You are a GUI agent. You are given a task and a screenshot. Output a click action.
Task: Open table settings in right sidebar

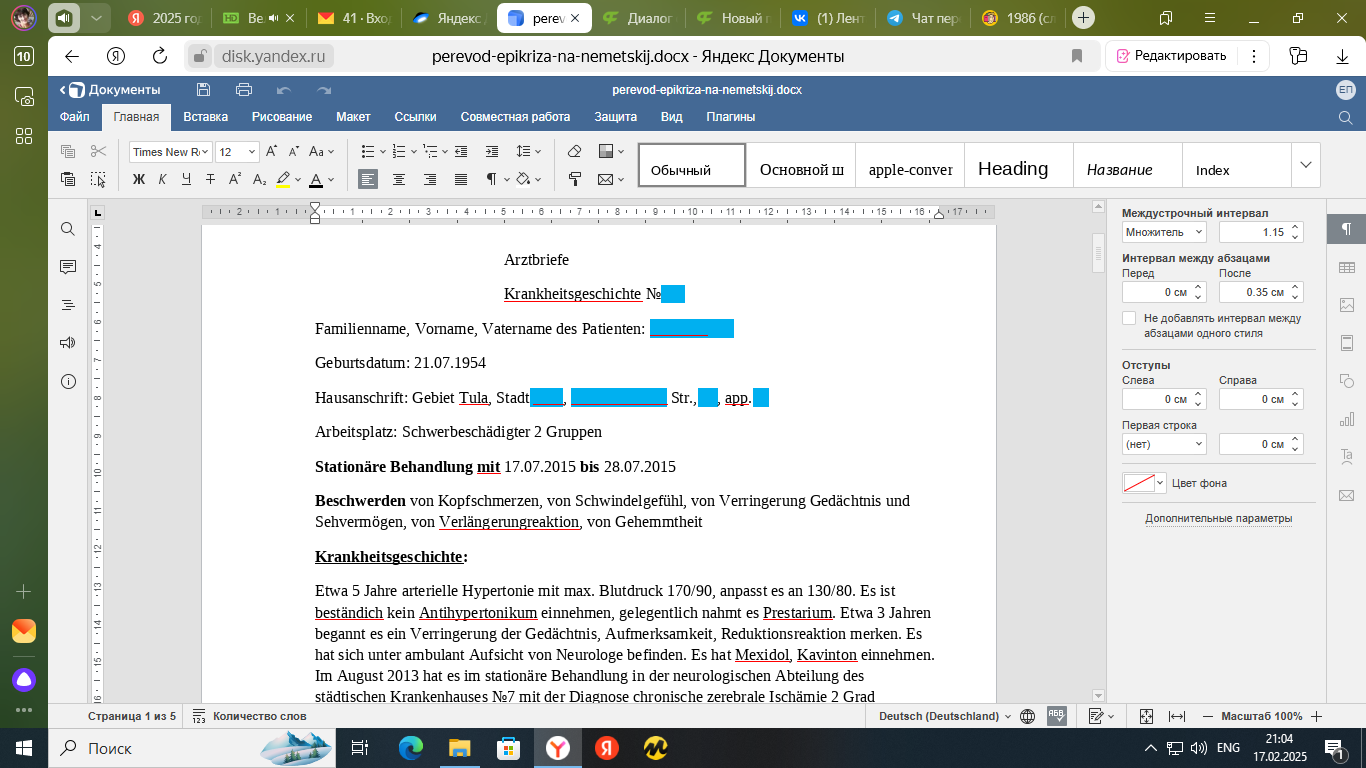(x=1346, y=267)
